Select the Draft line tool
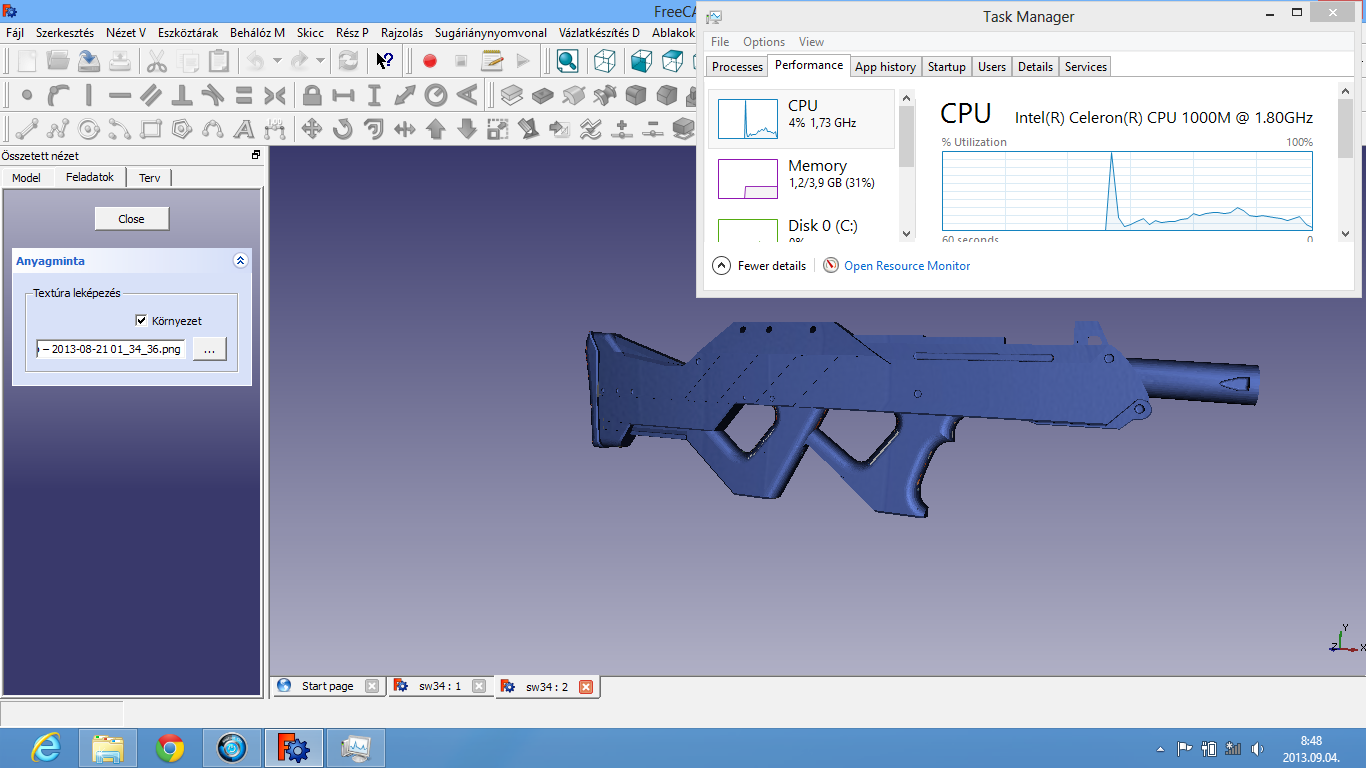The image size is (1366, 768). [x=27, y=129]
